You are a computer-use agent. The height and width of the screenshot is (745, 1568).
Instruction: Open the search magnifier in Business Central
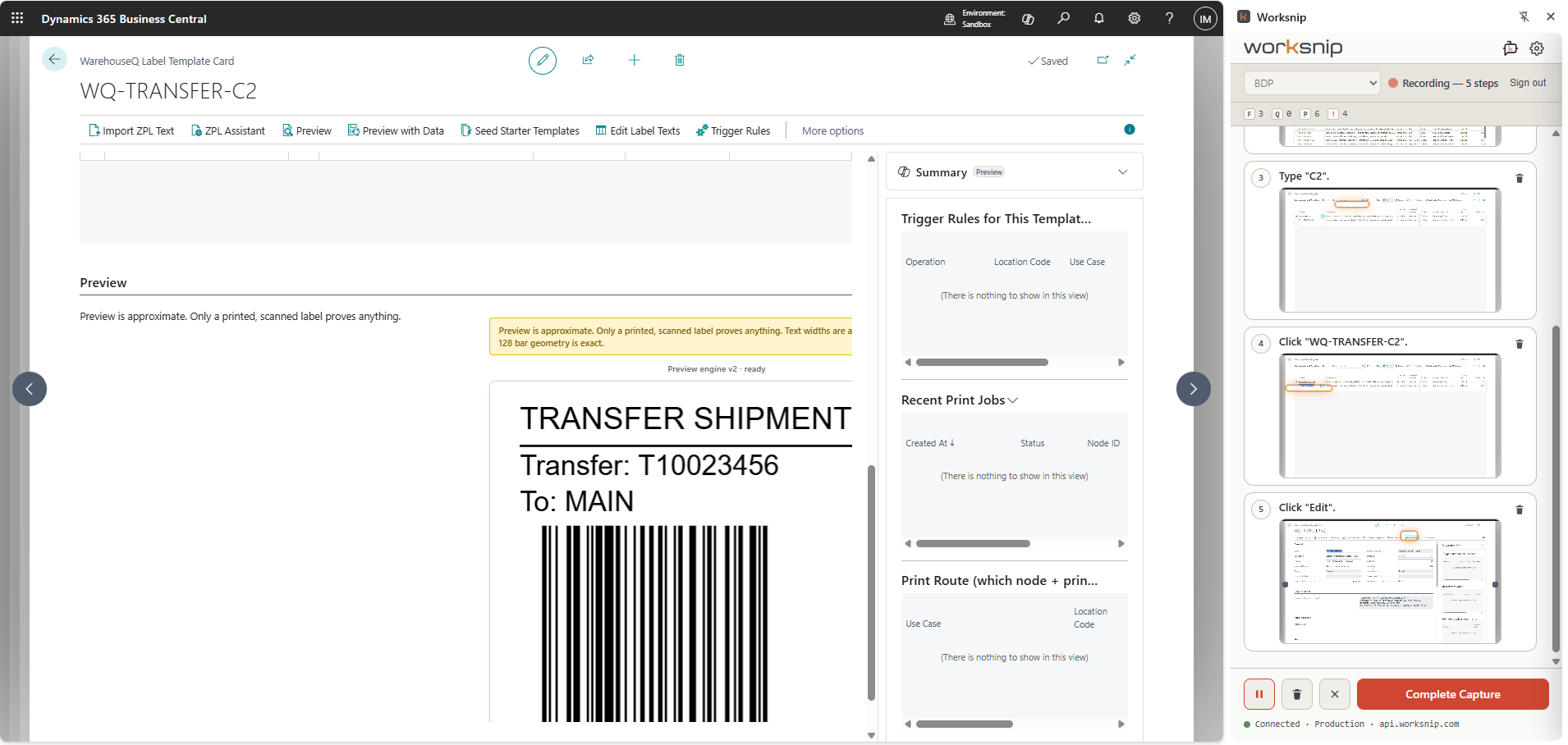[x=1064, y=18]
